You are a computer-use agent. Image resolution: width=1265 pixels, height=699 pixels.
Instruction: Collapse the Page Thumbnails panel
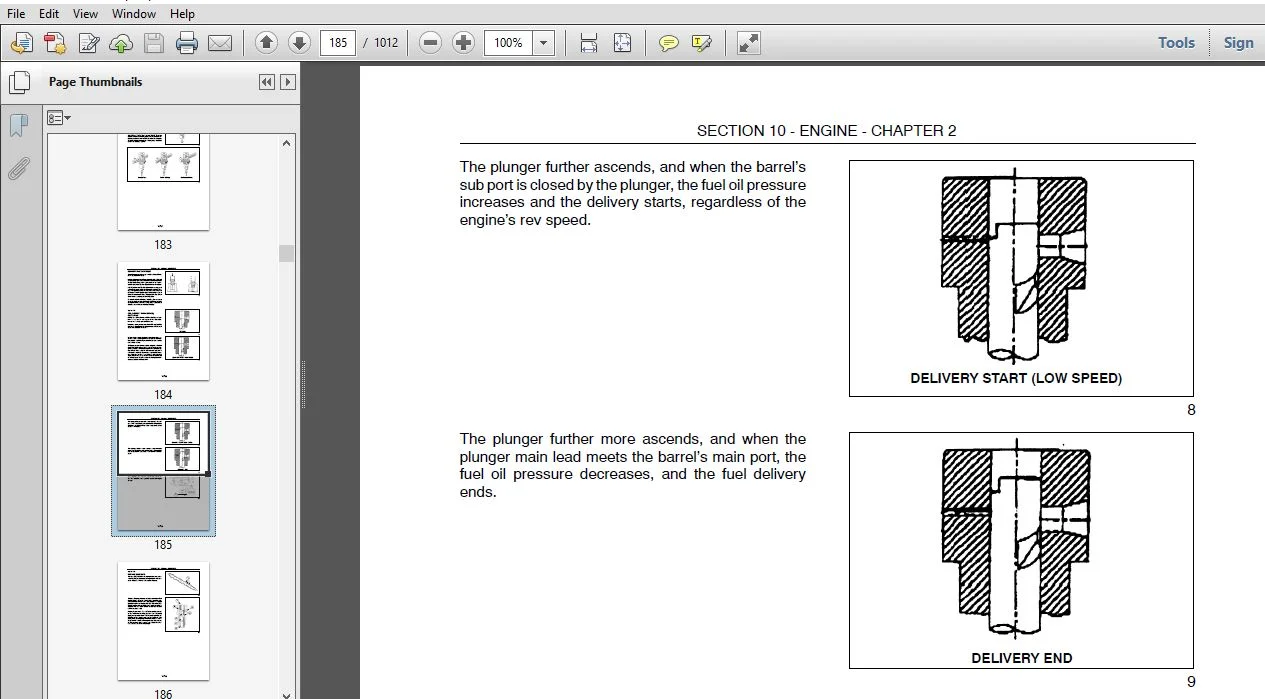click(266, 82)
